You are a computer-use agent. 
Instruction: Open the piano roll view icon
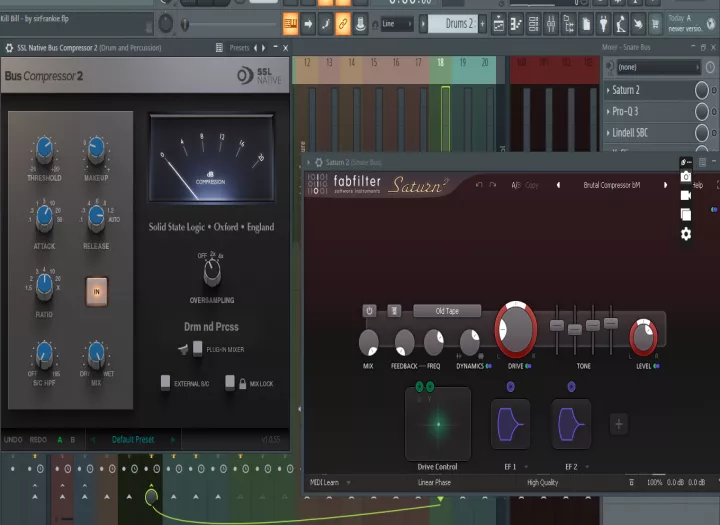(516, 24)
